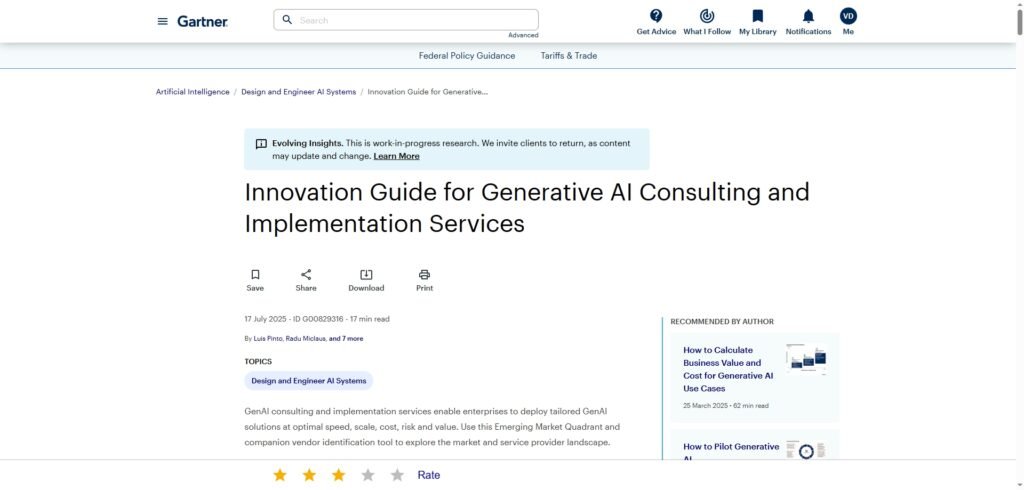1024x490 pixels.
Task: Switch to Federal Policy Guidance tab
Action: (x=467, y=56)
